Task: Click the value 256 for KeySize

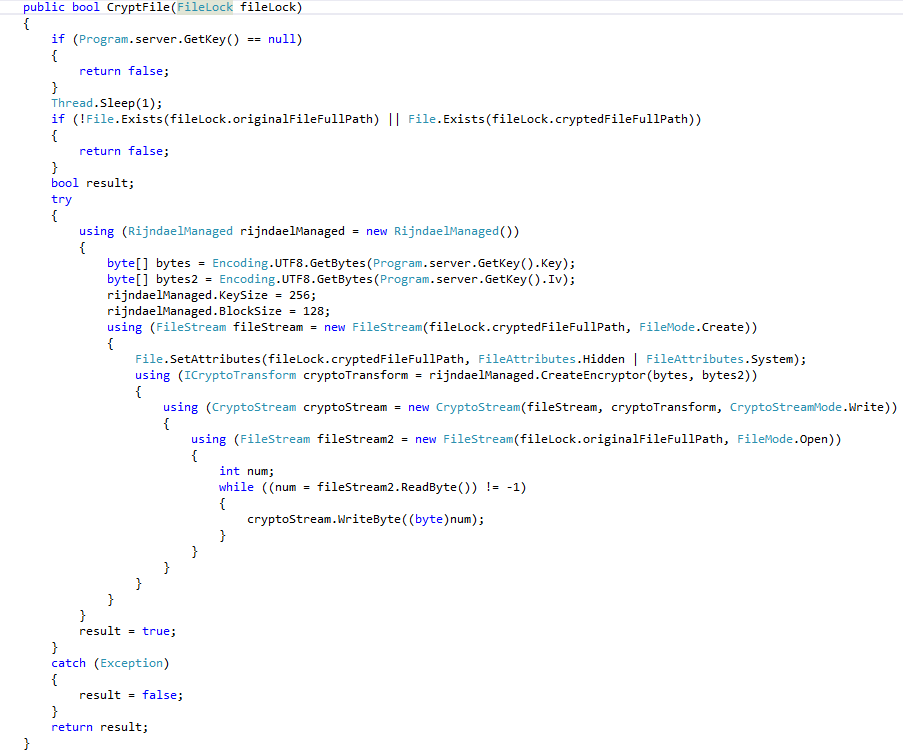Action: point(299,295)
